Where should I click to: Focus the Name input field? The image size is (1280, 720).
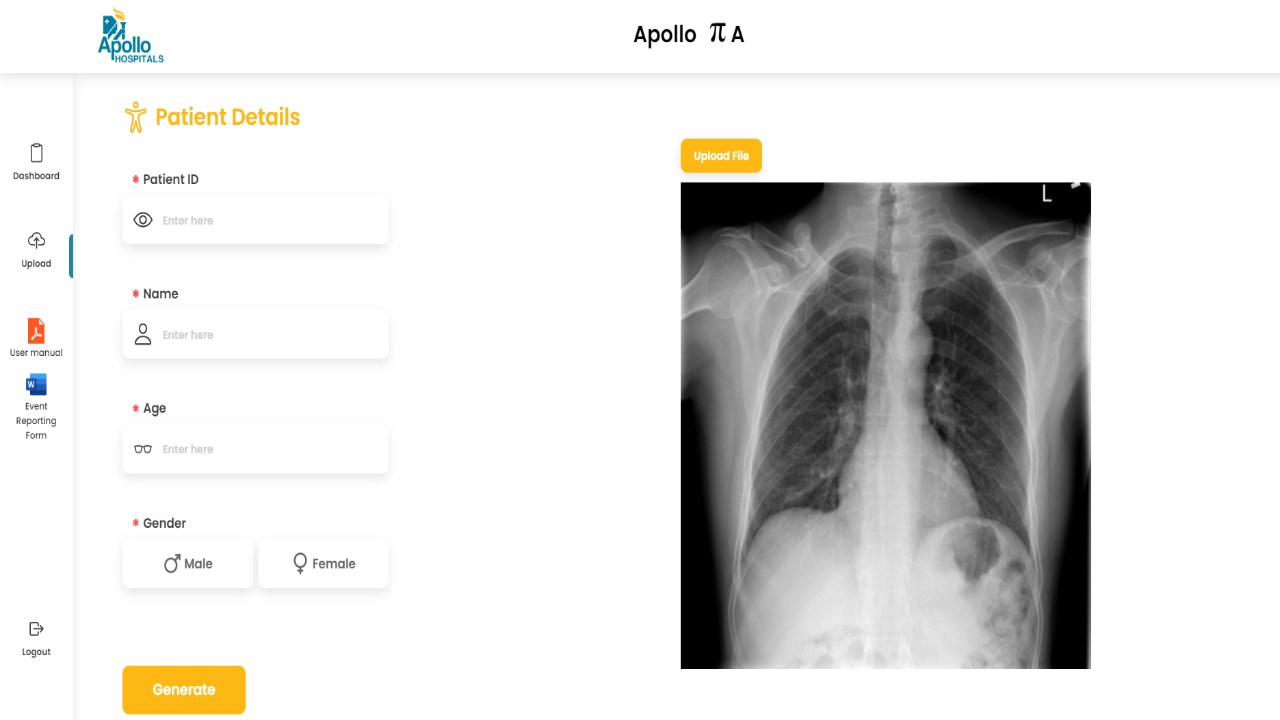pyautogui.click(x=255, y=334)
